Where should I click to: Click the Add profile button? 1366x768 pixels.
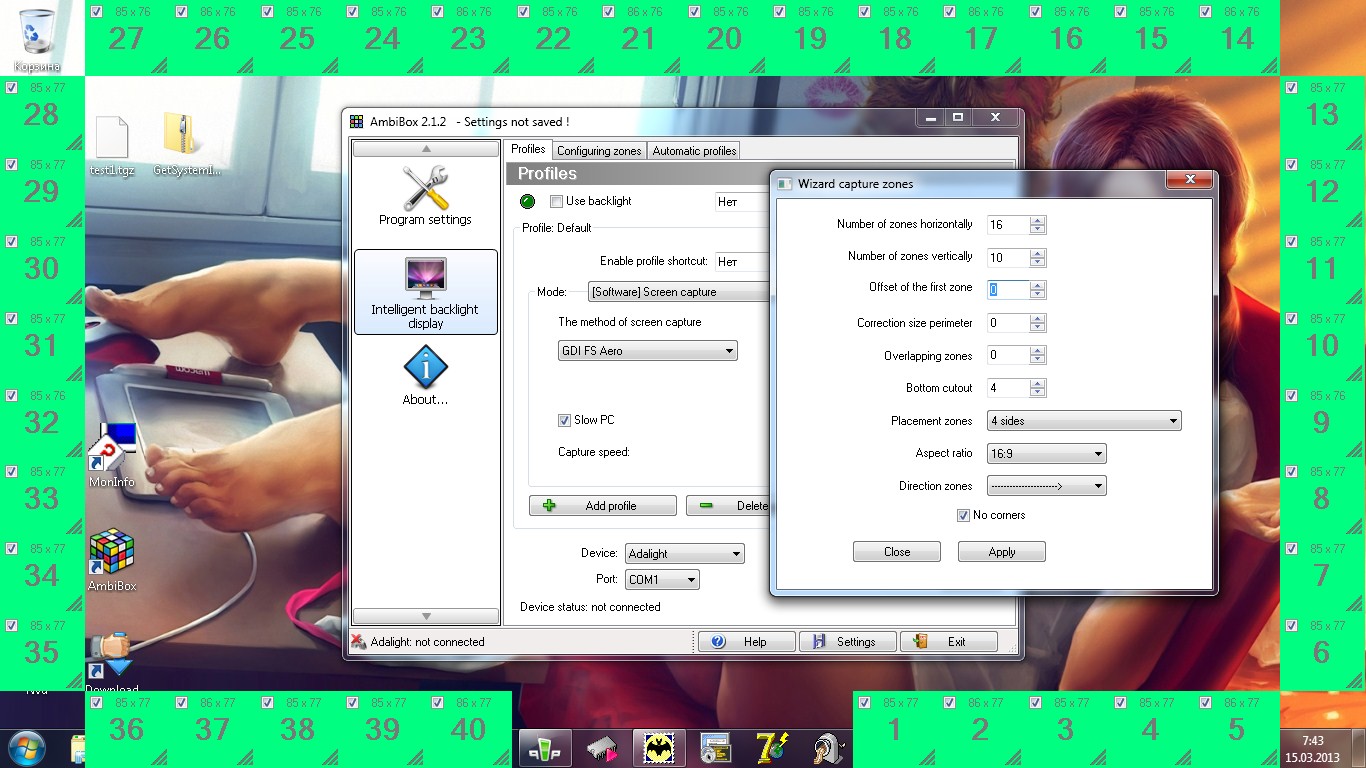pyautogui.click(x=603, y=506)
